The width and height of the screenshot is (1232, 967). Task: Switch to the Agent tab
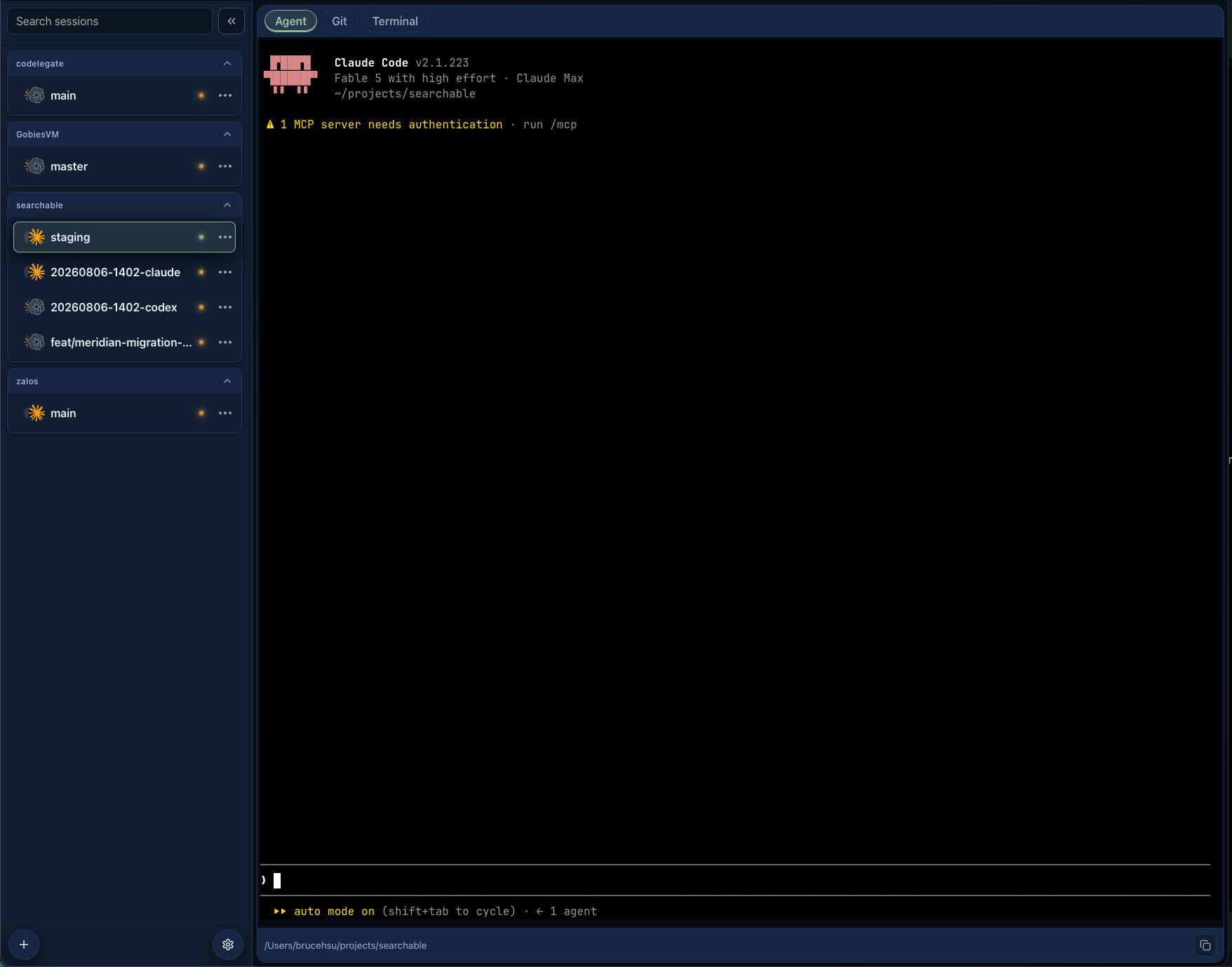[x=290, y=21]
